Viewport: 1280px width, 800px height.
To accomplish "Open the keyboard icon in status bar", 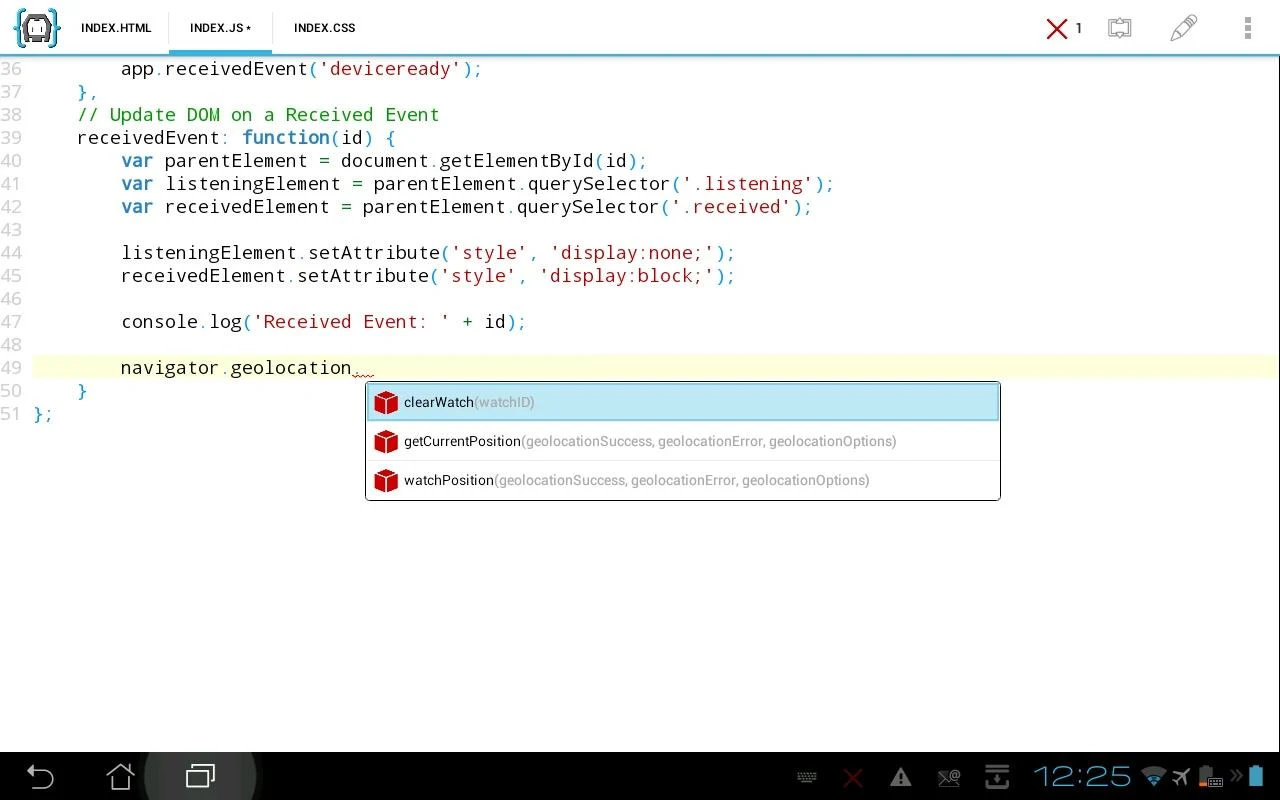I will coord(808,777).
